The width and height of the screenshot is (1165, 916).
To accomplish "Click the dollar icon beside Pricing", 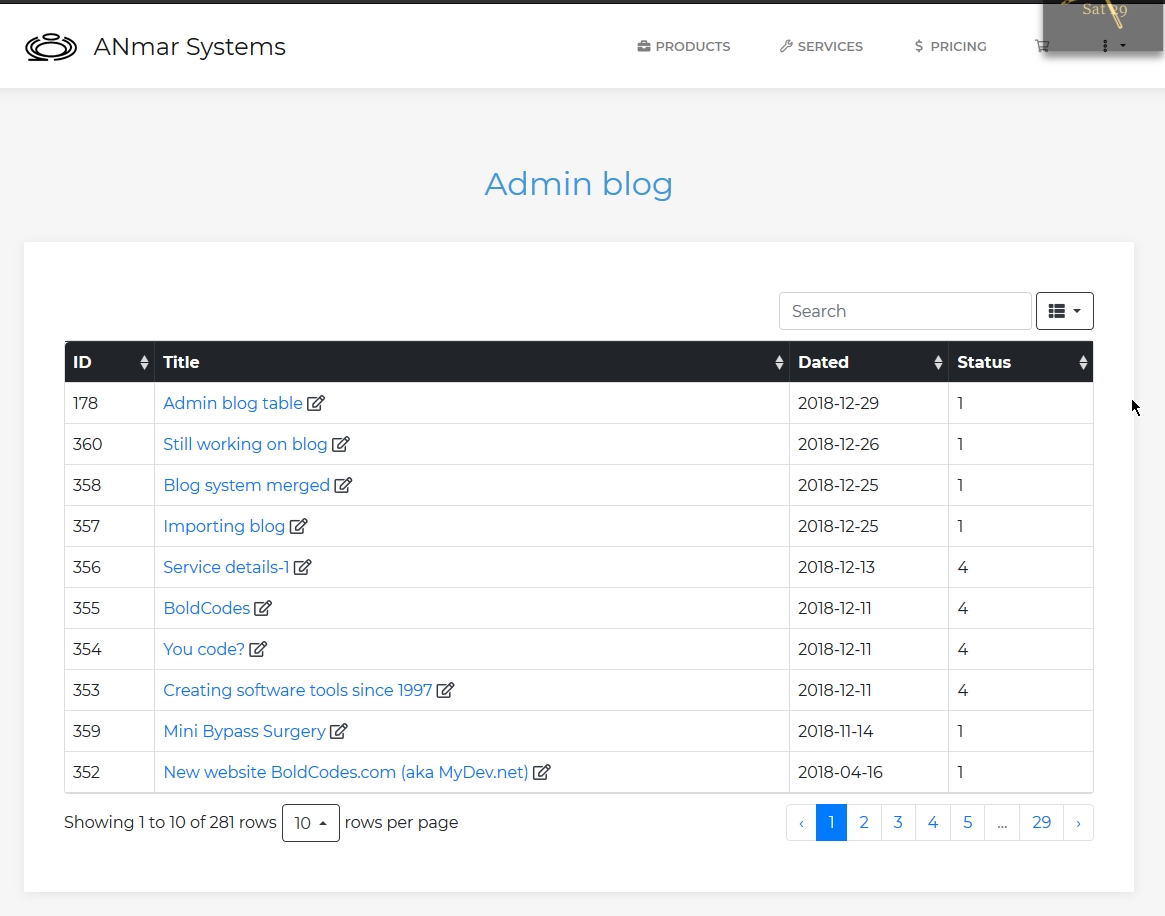I will click(918, 46).
